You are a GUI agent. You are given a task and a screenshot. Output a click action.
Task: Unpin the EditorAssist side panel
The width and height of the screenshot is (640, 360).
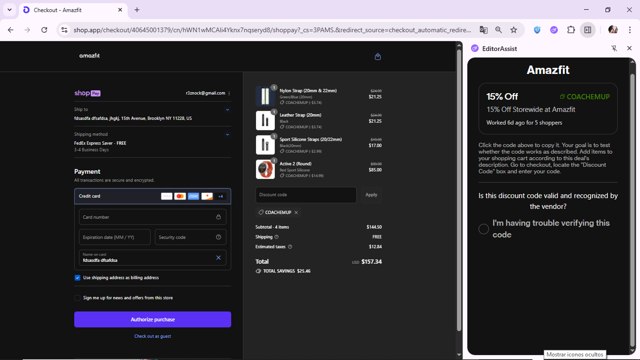point(614,48)
